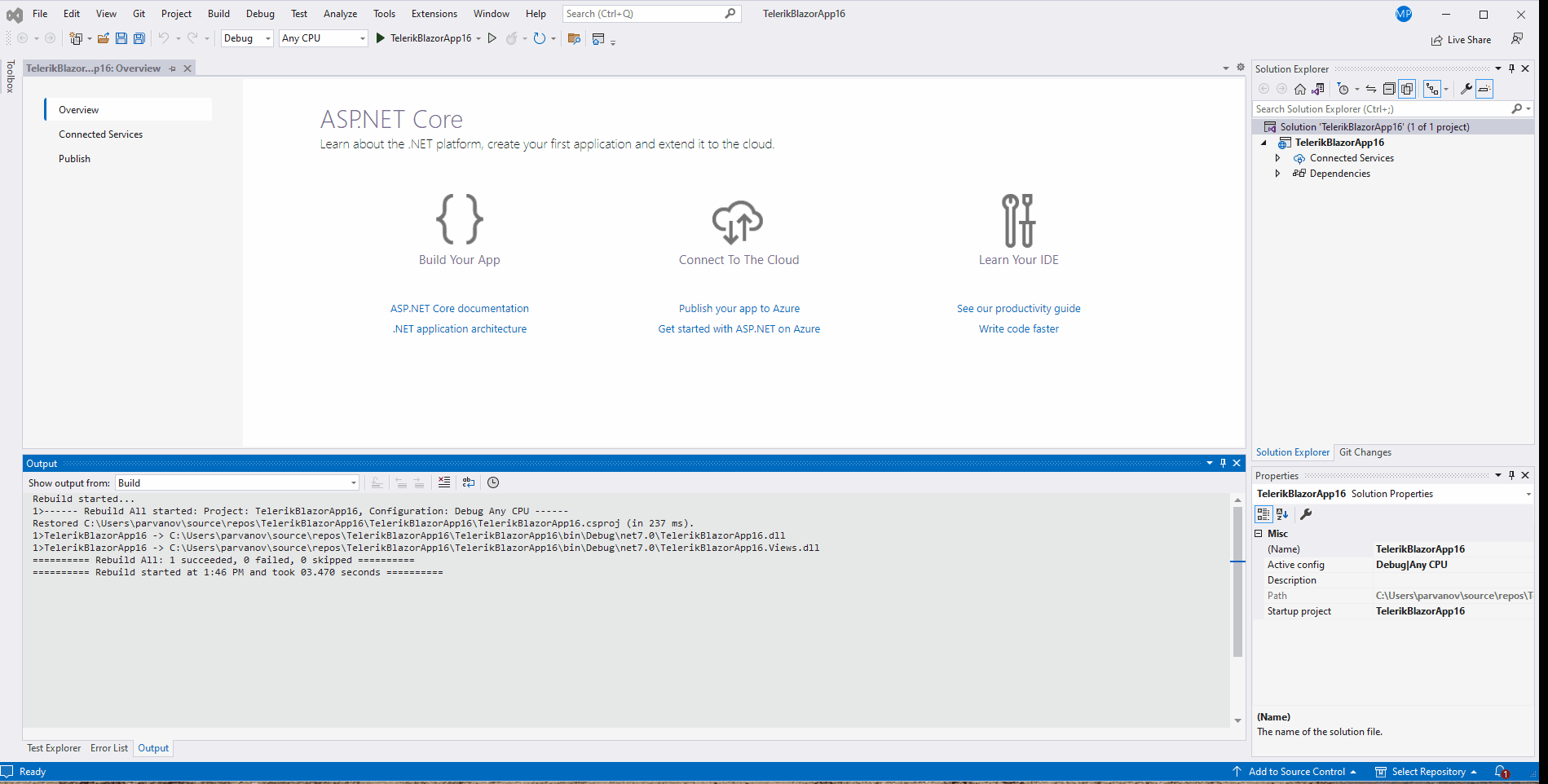Image resolution: width=1548 pixels, height=784 pixels.
Task: Open the Home view in Solution Explorer
Action: coord(1300,89)
